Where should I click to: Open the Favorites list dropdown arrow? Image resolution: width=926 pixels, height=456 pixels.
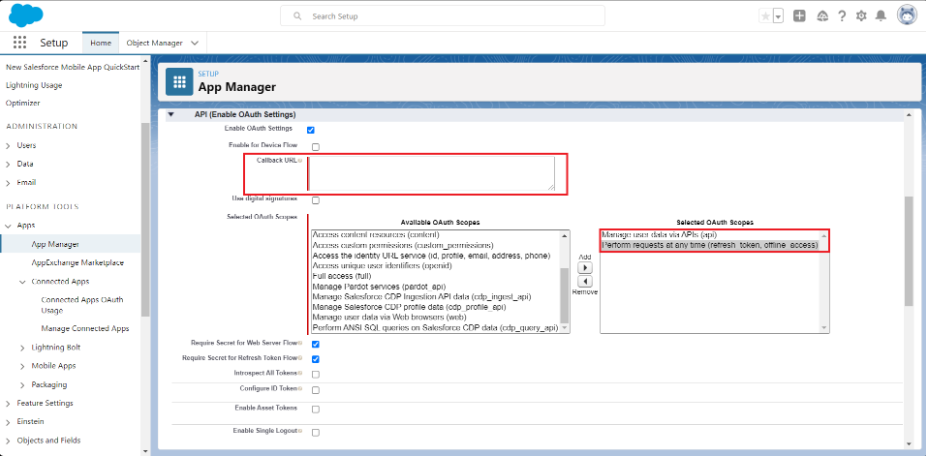click(x=778, y=17)
